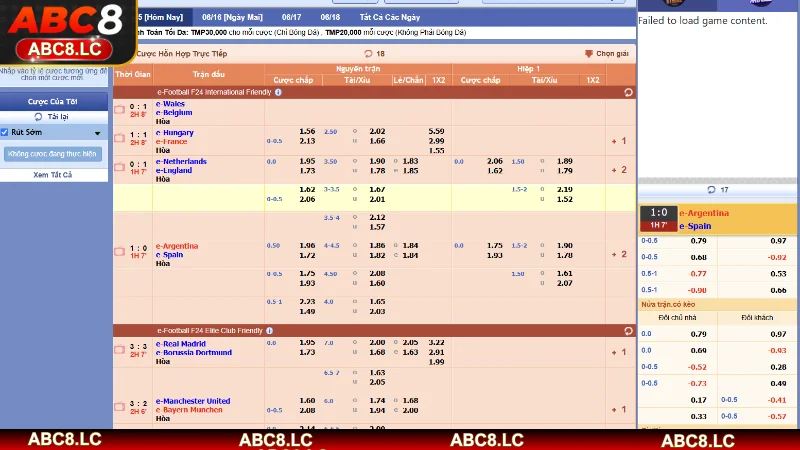Viewport: 800px width, 450px height.
Task: Select the 06/17 date tab
Action: [291, 17]
